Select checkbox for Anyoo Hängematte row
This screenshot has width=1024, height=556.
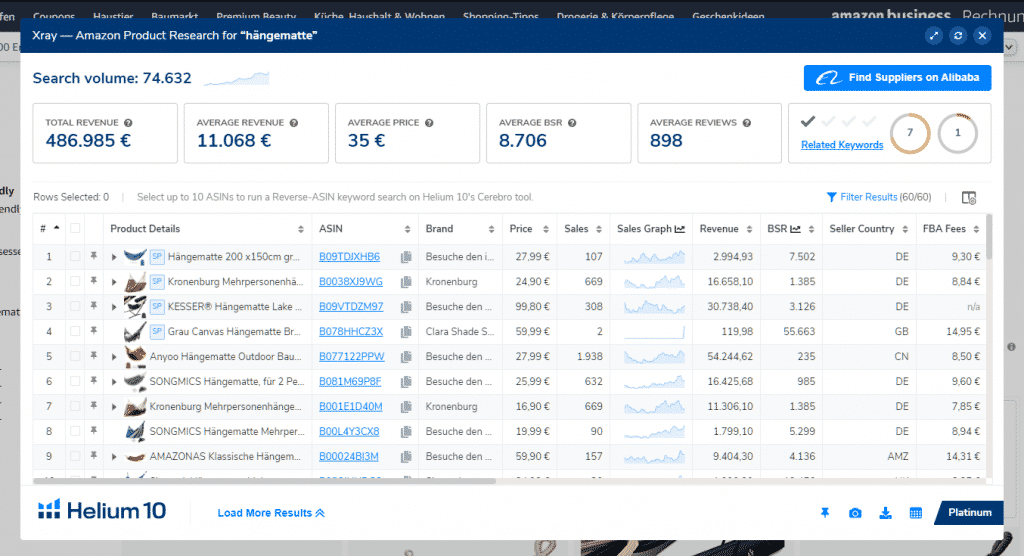coord(75,357)
